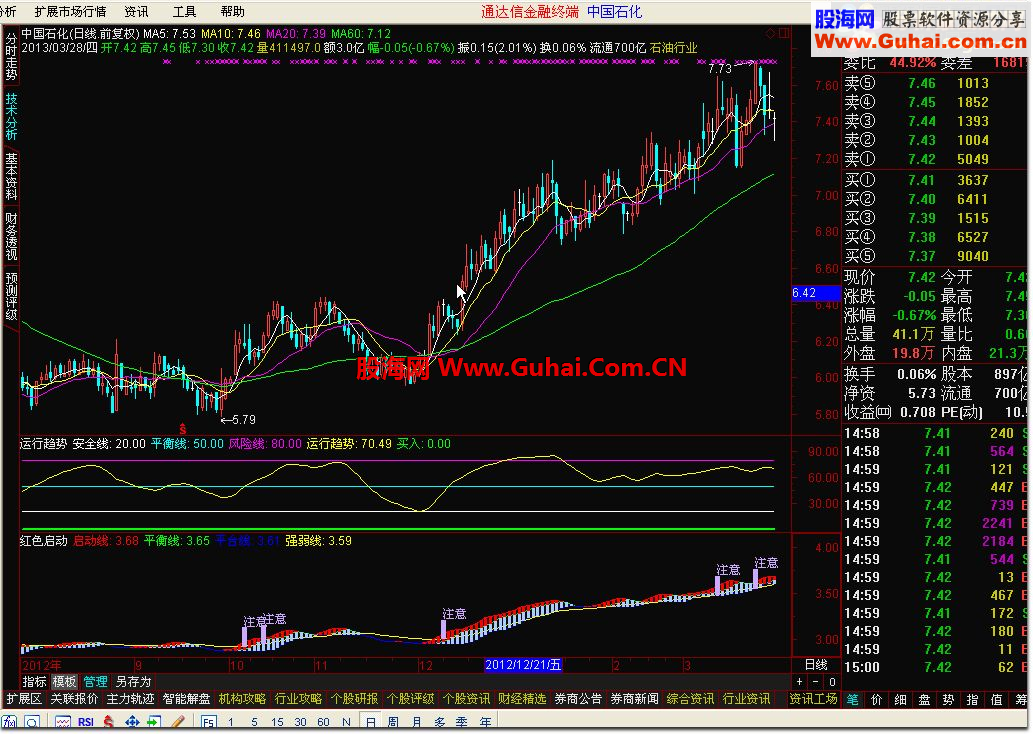This screenshot has height=734, width=1033.
Task: Select the 笔 tick-detail tab
Action: coord(852,700)
